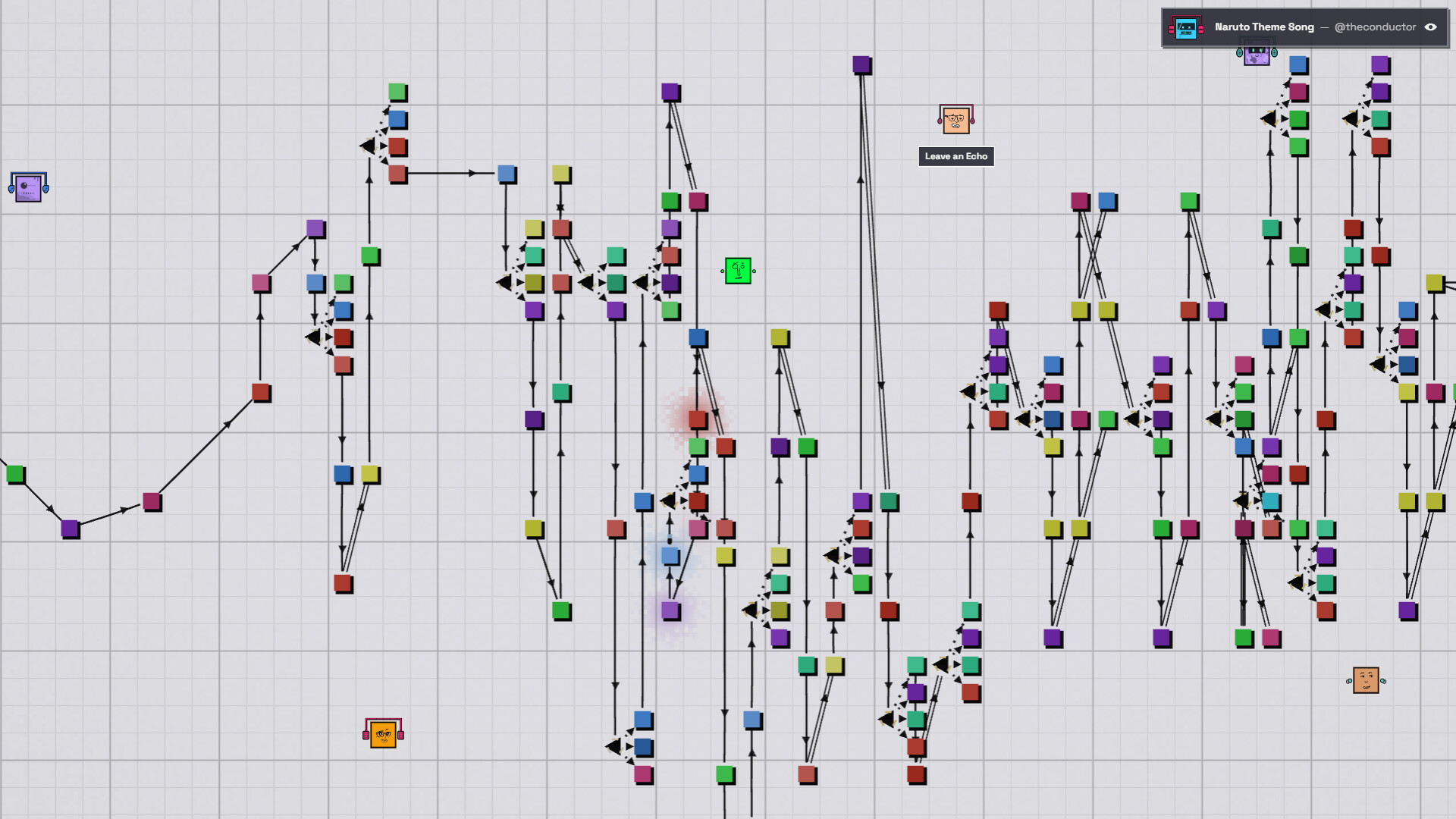Image resolution: width=1456 pixels, height=819 pixels.
Task: Open the @theconductor profile link
Action: (1375, 27)
